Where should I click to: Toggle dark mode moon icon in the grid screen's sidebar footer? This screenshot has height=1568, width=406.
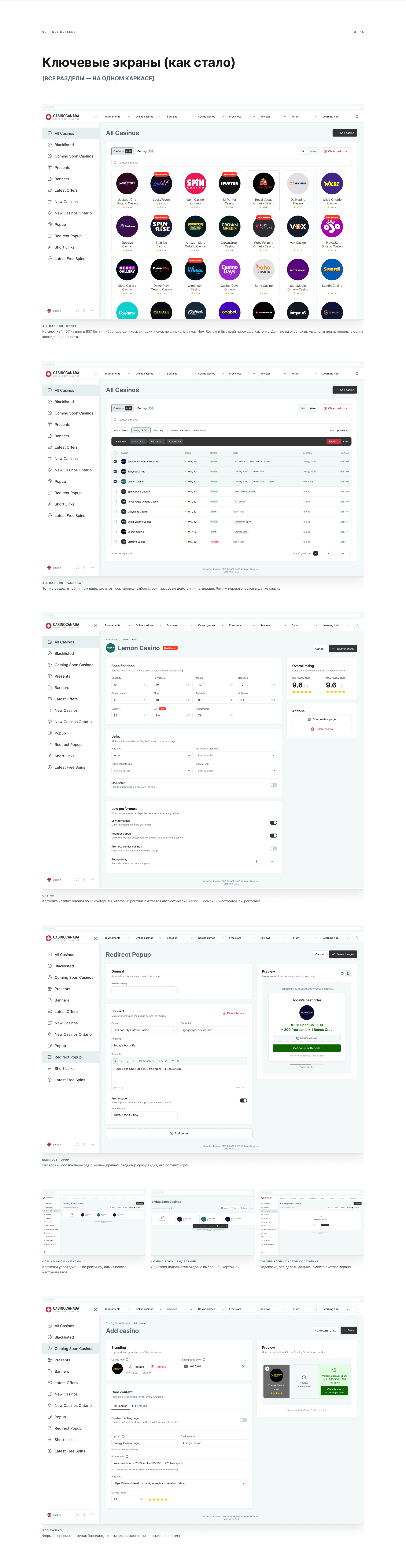click(85, 310)
